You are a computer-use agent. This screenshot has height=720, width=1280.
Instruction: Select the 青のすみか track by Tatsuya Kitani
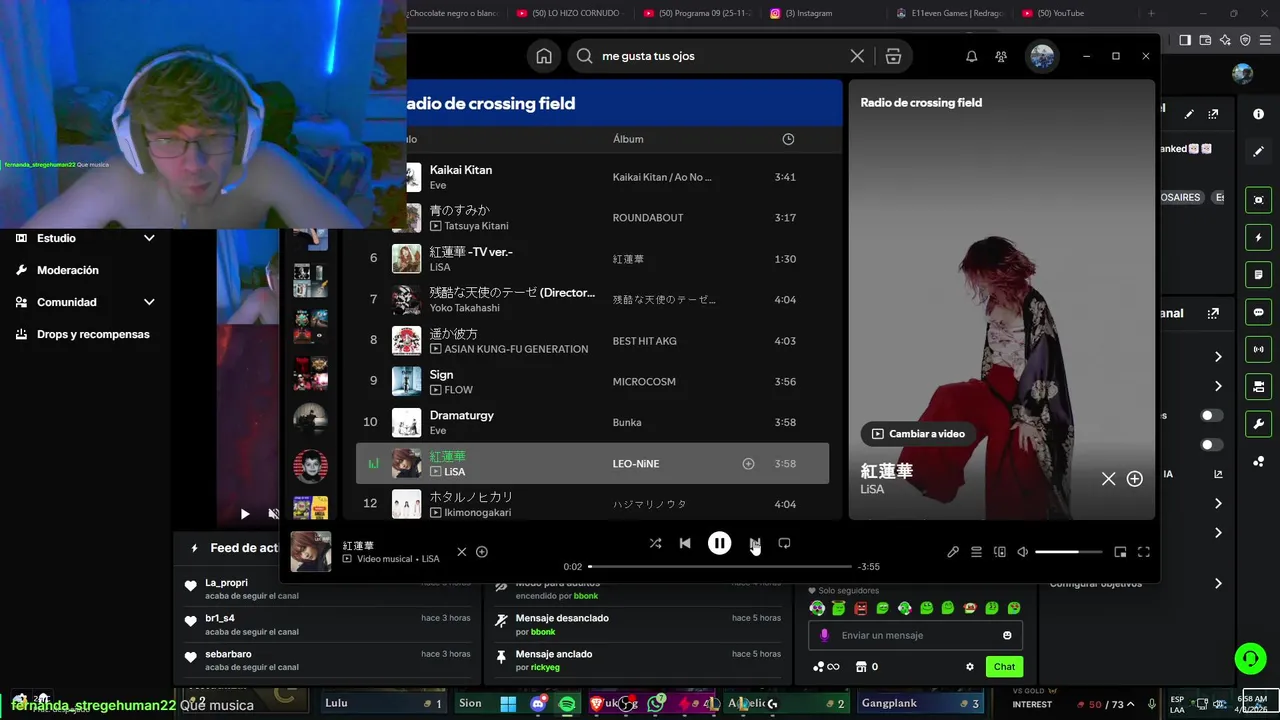coord(592,218)
